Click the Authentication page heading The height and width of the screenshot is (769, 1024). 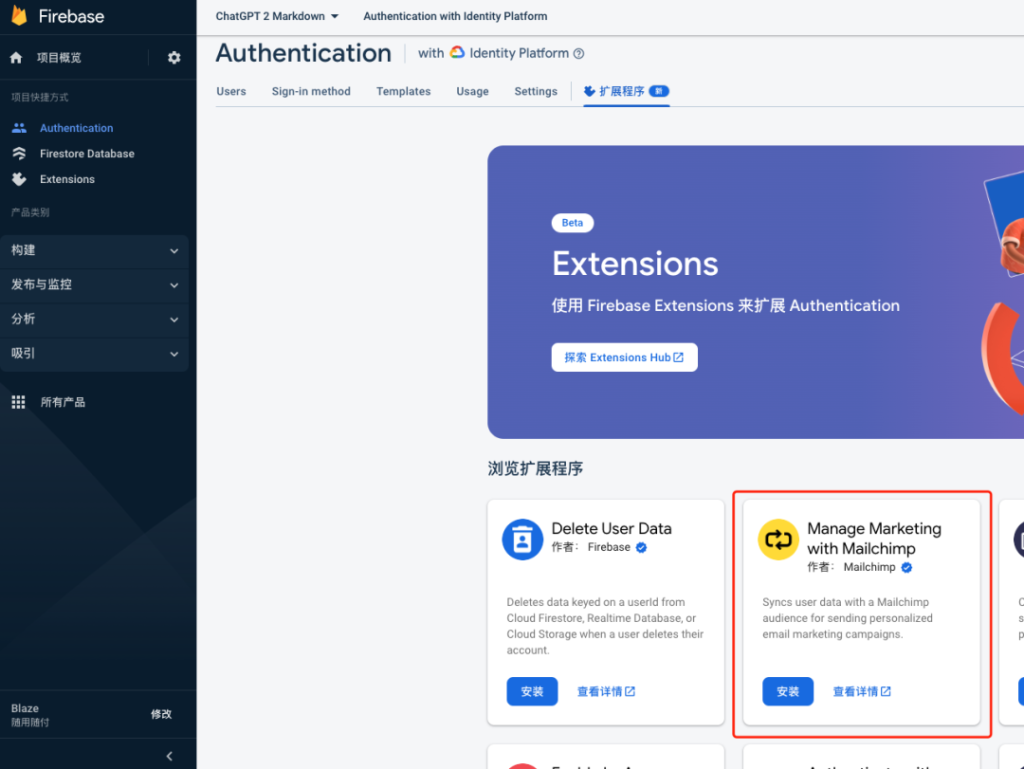click(x=304, y=53)
